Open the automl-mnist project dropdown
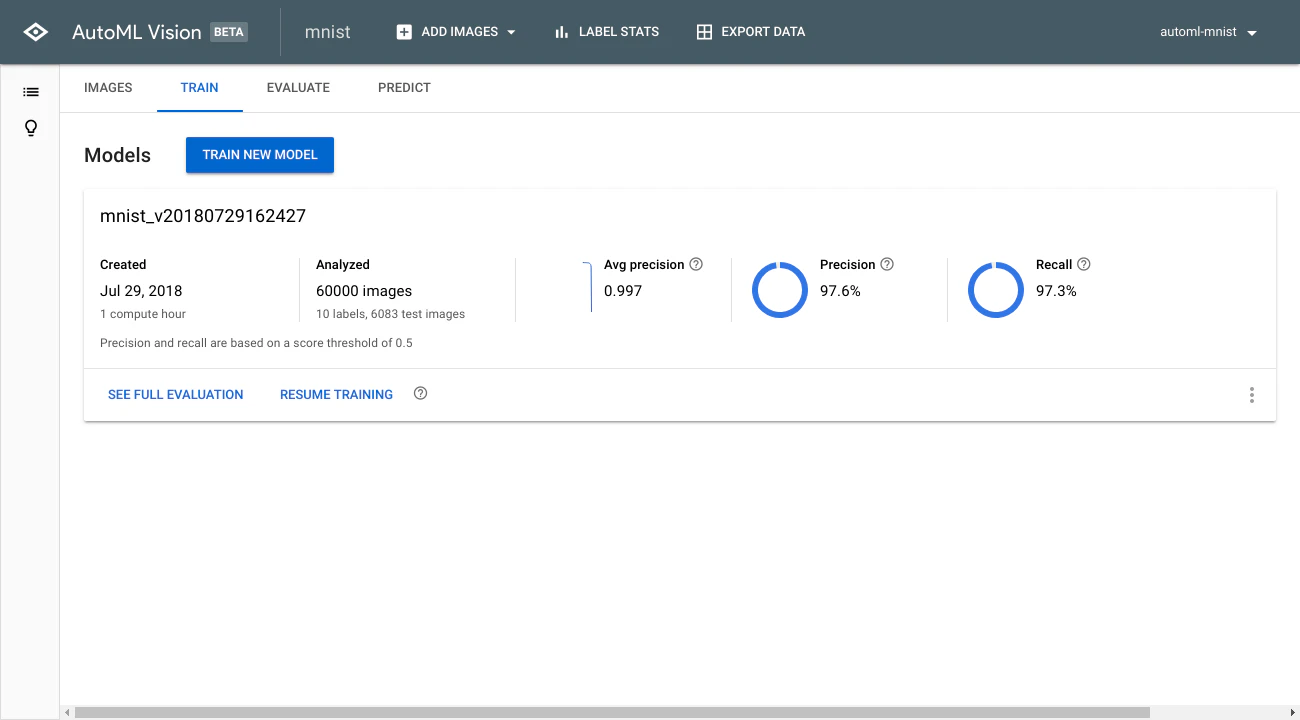 1208,32
